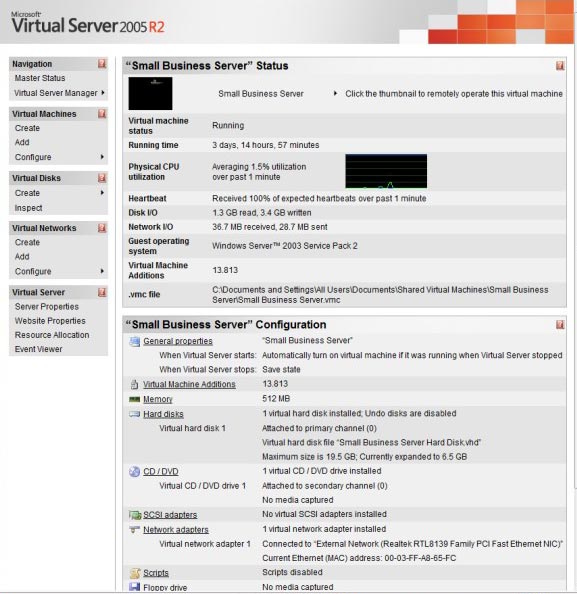Click the Scripts scroll icon
This screenshot has width=577, height=594.
coord(135,573)
